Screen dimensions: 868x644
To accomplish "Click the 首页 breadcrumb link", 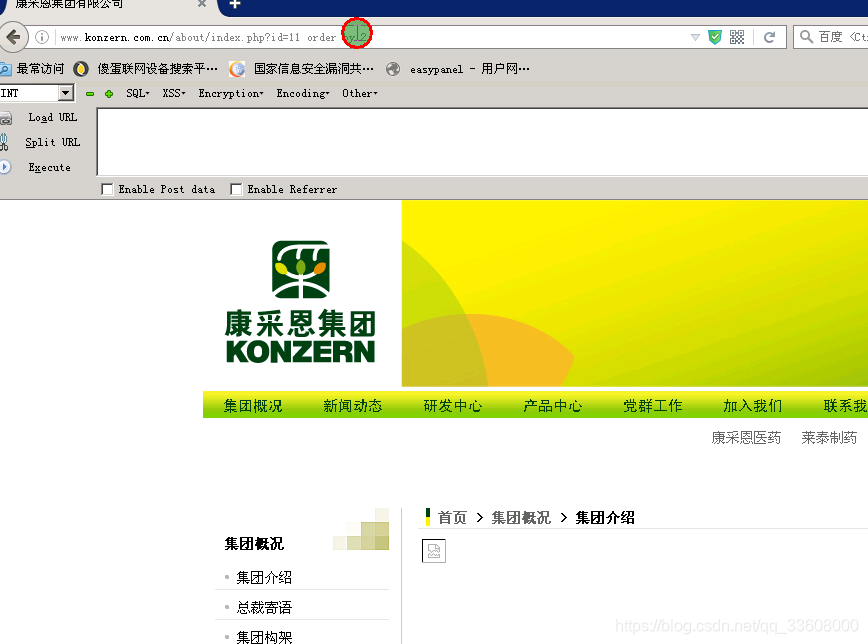I will pos(452,517).
